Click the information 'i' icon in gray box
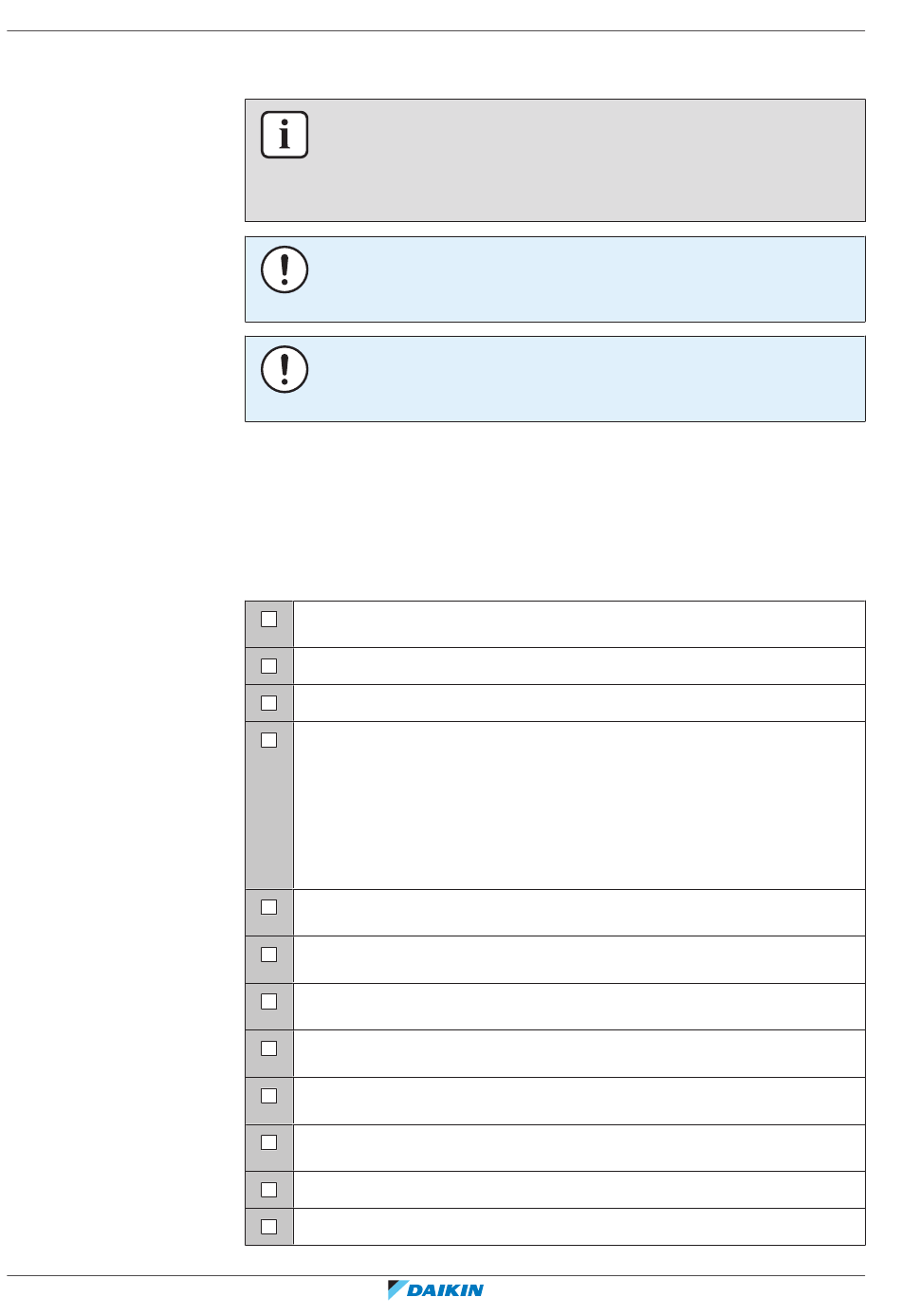 point(285,135)
